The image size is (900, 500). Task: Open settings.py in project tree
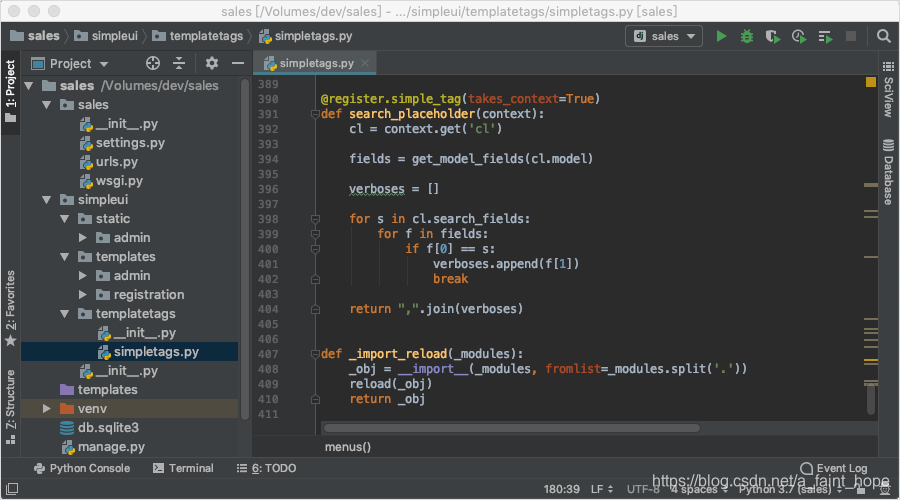122,143
